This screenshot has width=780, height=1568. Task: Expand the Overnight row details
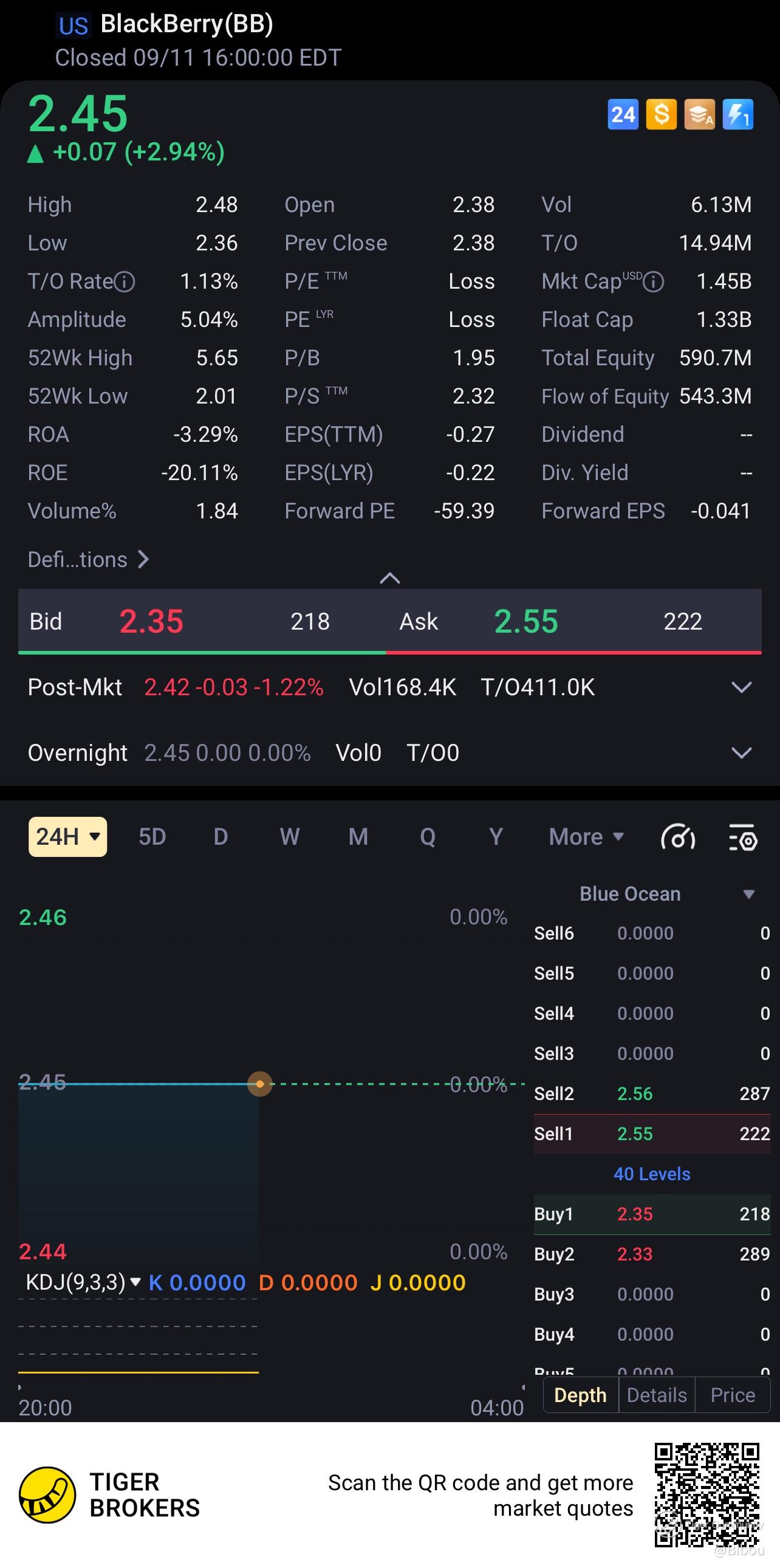[741, 753]
